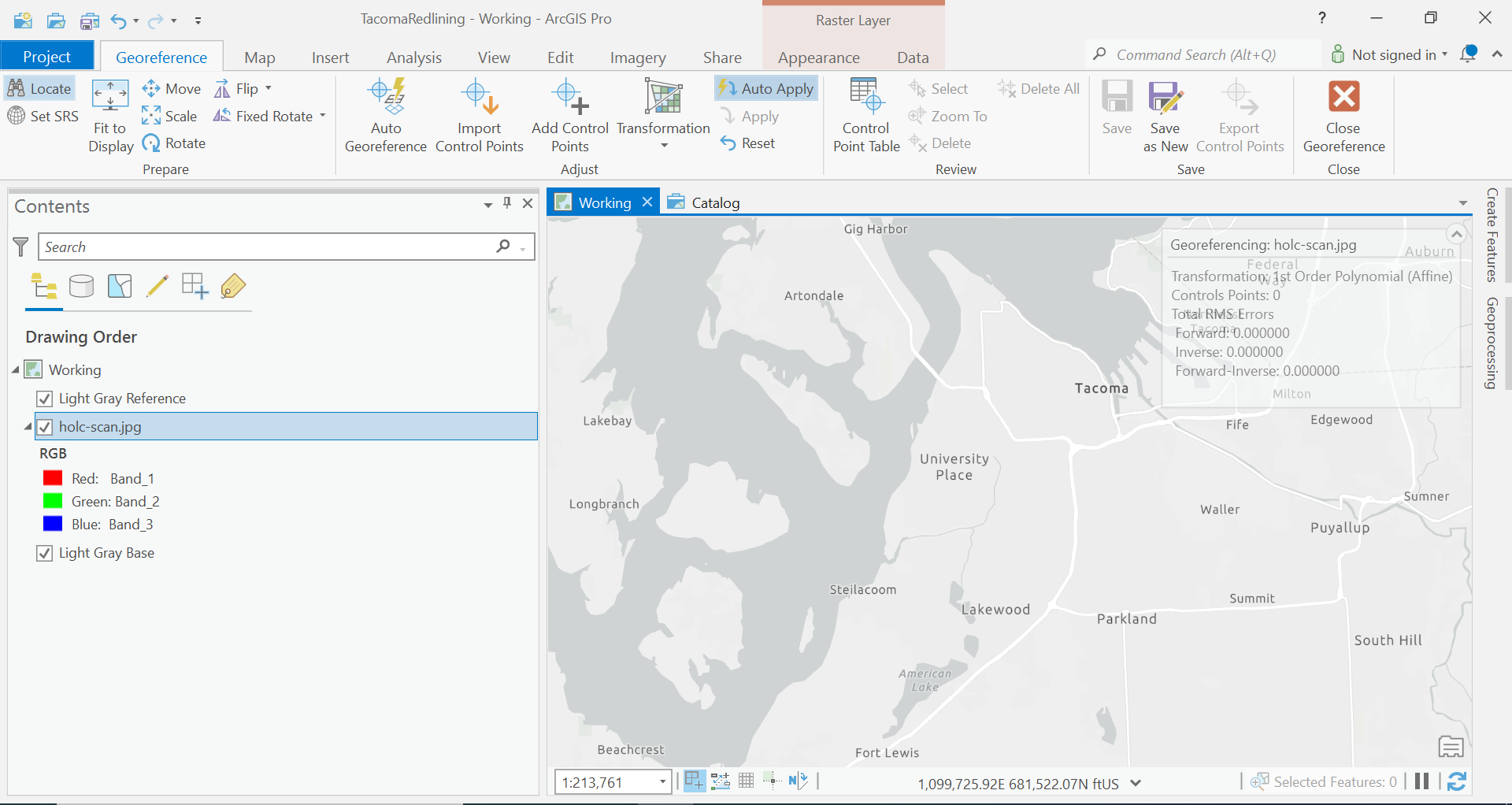The image size is (1512, 805).
Task: Refresh the map view
Action: [x=1457, y=781]
